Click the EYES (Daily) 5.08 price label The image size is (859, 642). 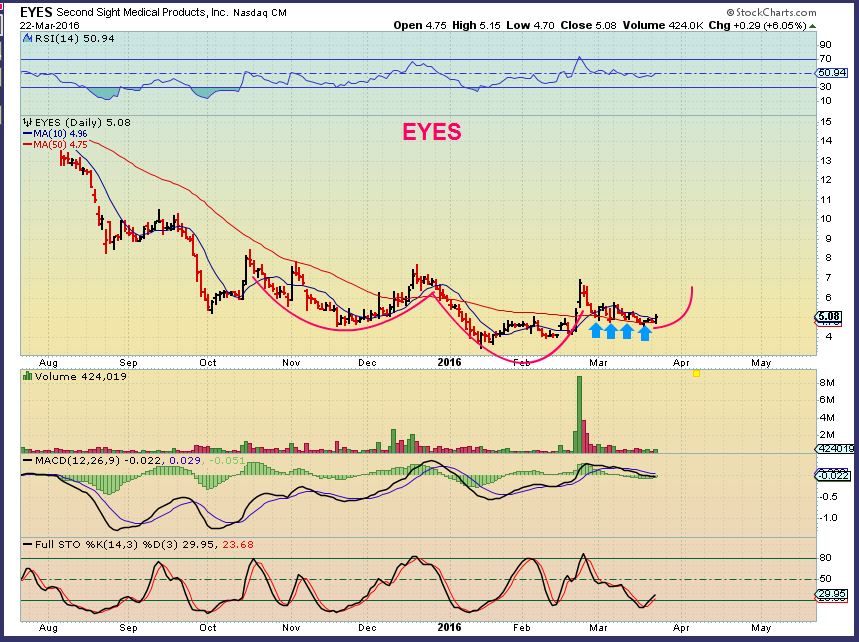point(83,122)
